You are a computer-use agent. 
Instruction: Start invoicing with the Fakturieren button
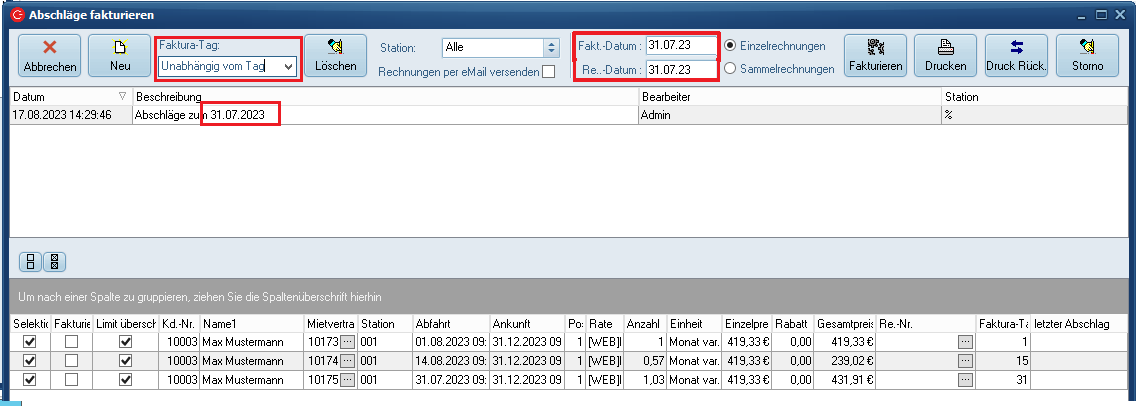pos(875,55)
